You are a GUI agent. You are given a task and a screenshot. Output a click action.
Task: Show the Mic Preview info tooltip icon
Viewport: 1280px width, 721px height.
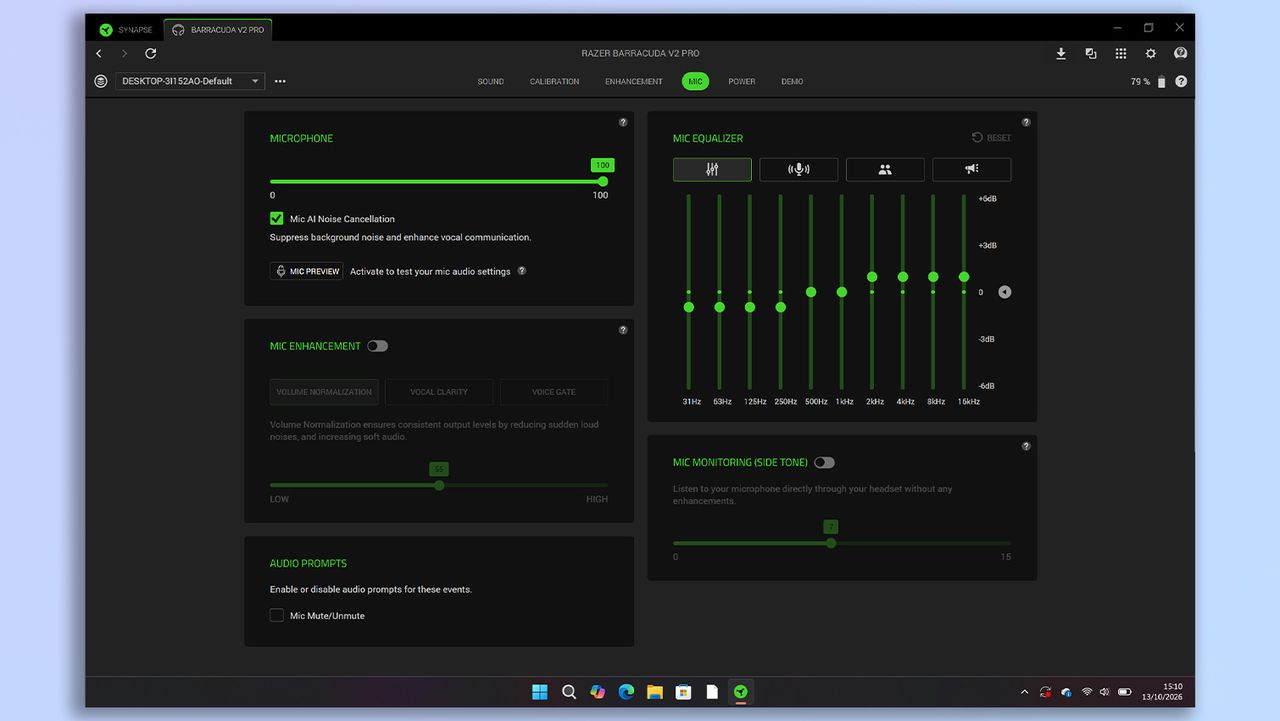(x=522, y=271)
